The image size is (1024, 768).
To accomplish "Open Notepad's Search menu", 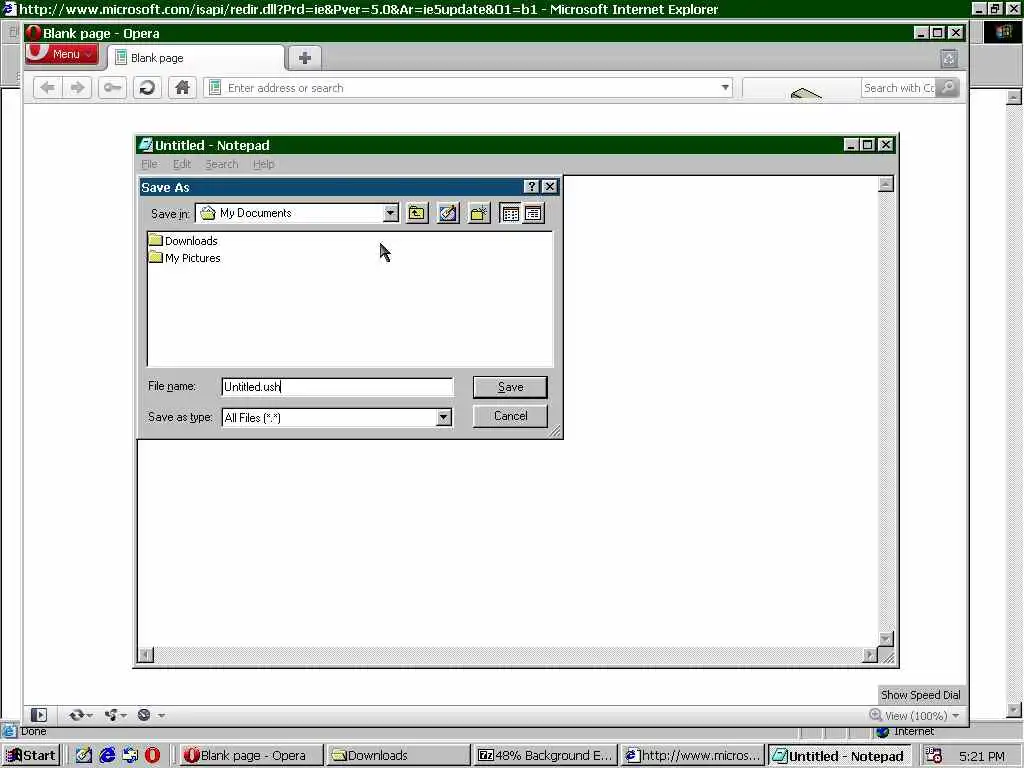I will pyautogui.click(x=221, y=165).
